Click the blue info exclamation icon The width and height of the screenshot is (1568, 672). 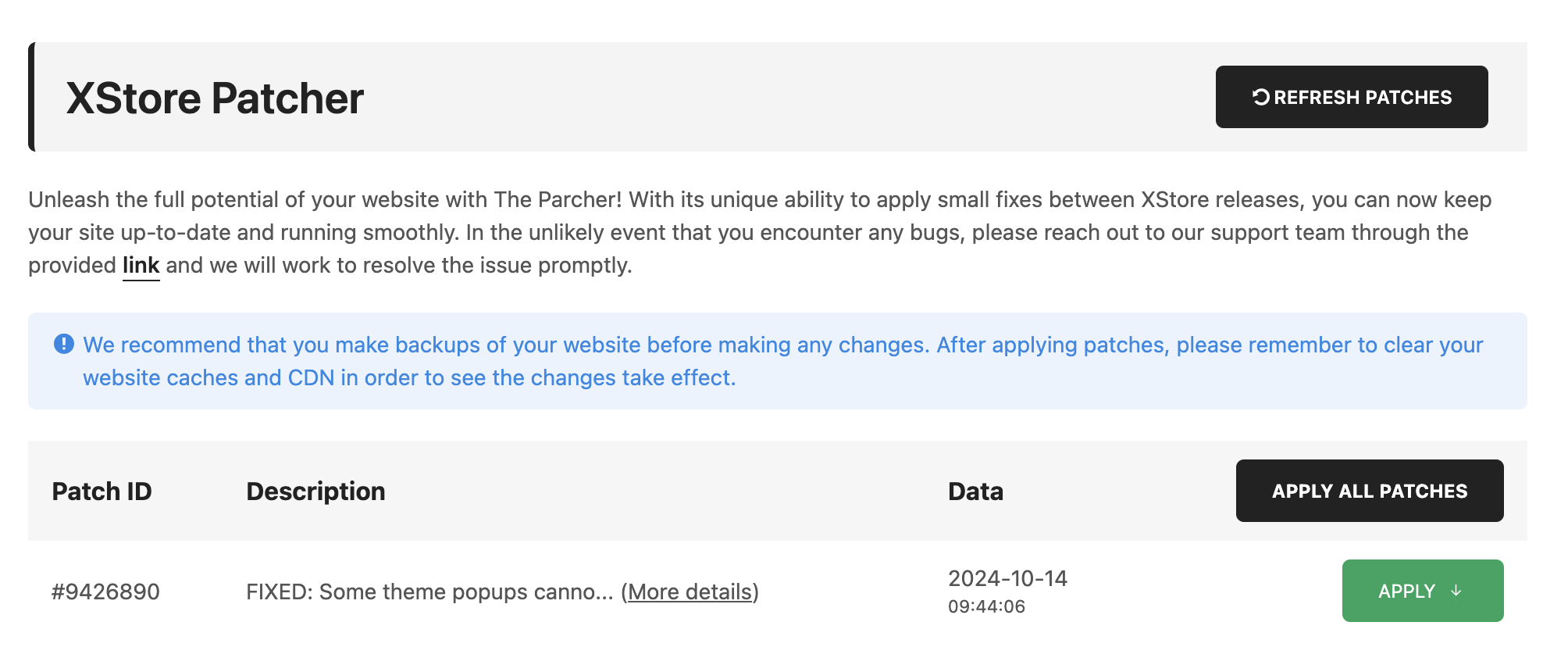tap(63, 344)
